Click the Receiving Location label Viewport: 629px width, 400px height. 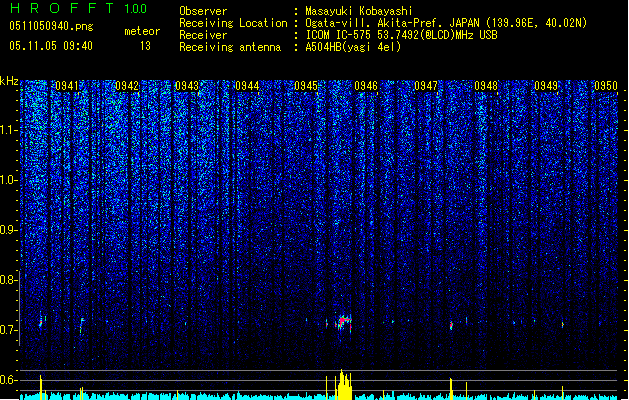(233, 23)
